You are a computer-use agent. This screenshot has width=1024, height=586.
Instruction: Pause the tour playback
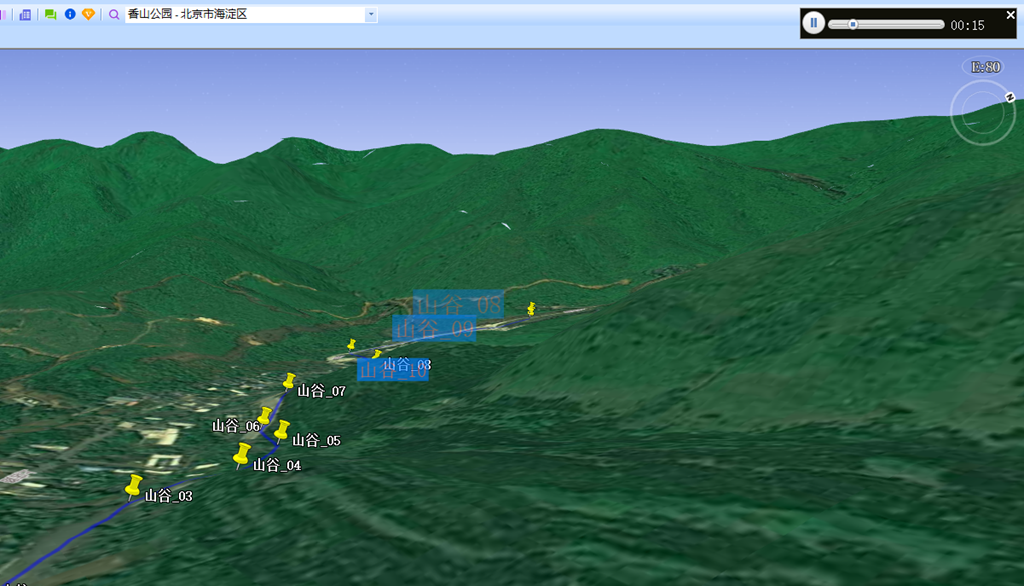(814, 23)
